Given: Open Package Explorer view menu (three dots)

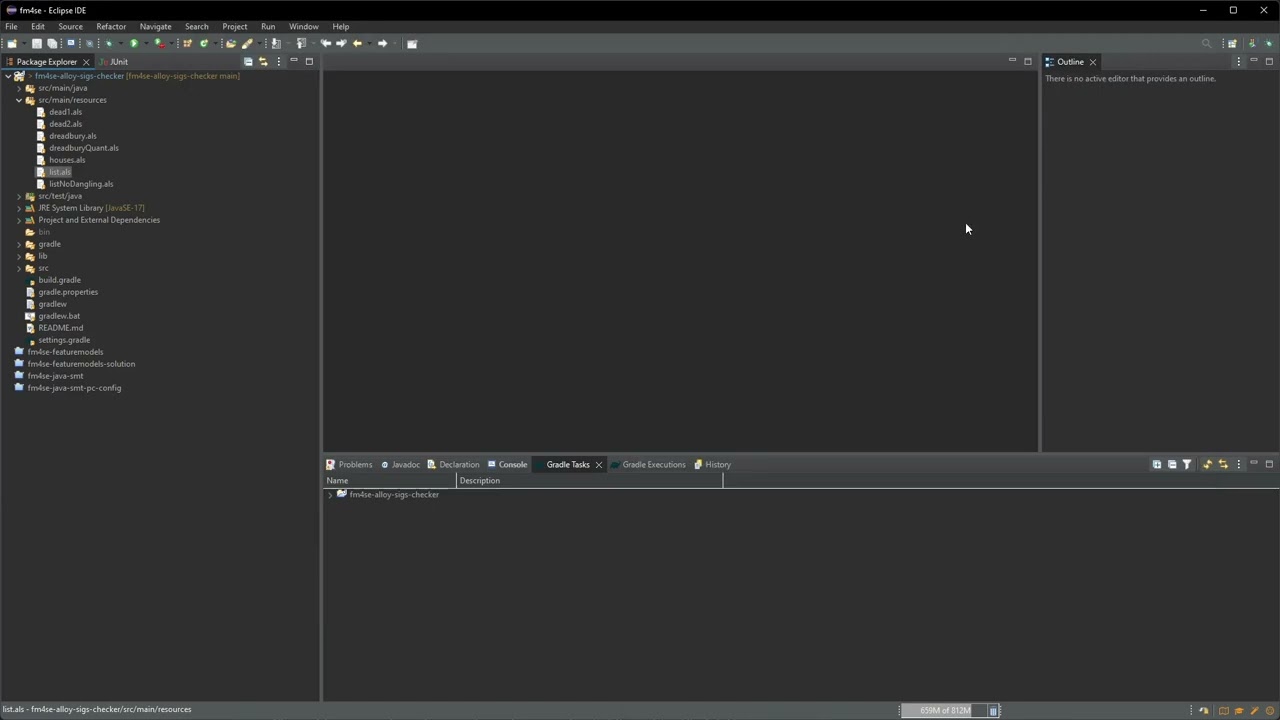Looking at the screenshot, I should pyautogui.click(x=278, y=61).
